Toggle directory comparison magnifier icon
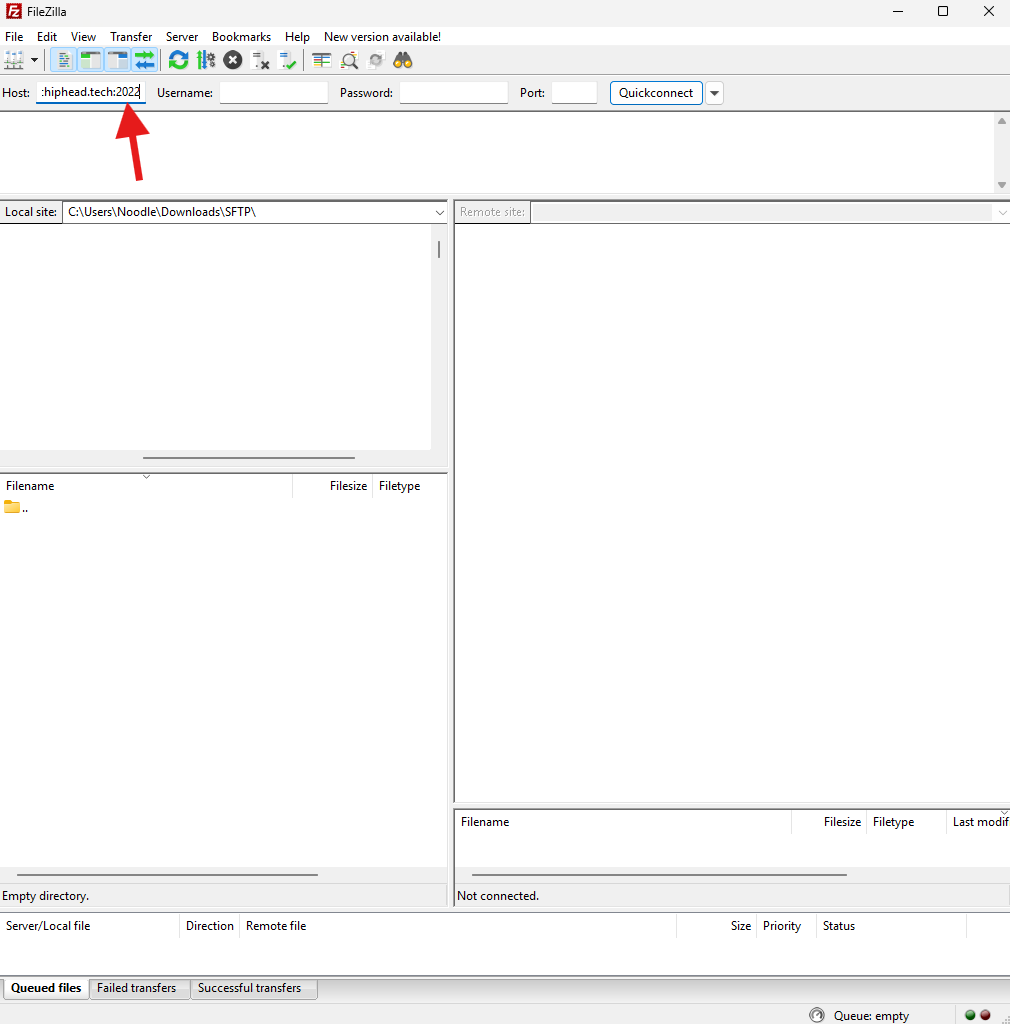The width and height of the screenshot is (1010, 1024). pyautogui.click(x=349, y=61)
